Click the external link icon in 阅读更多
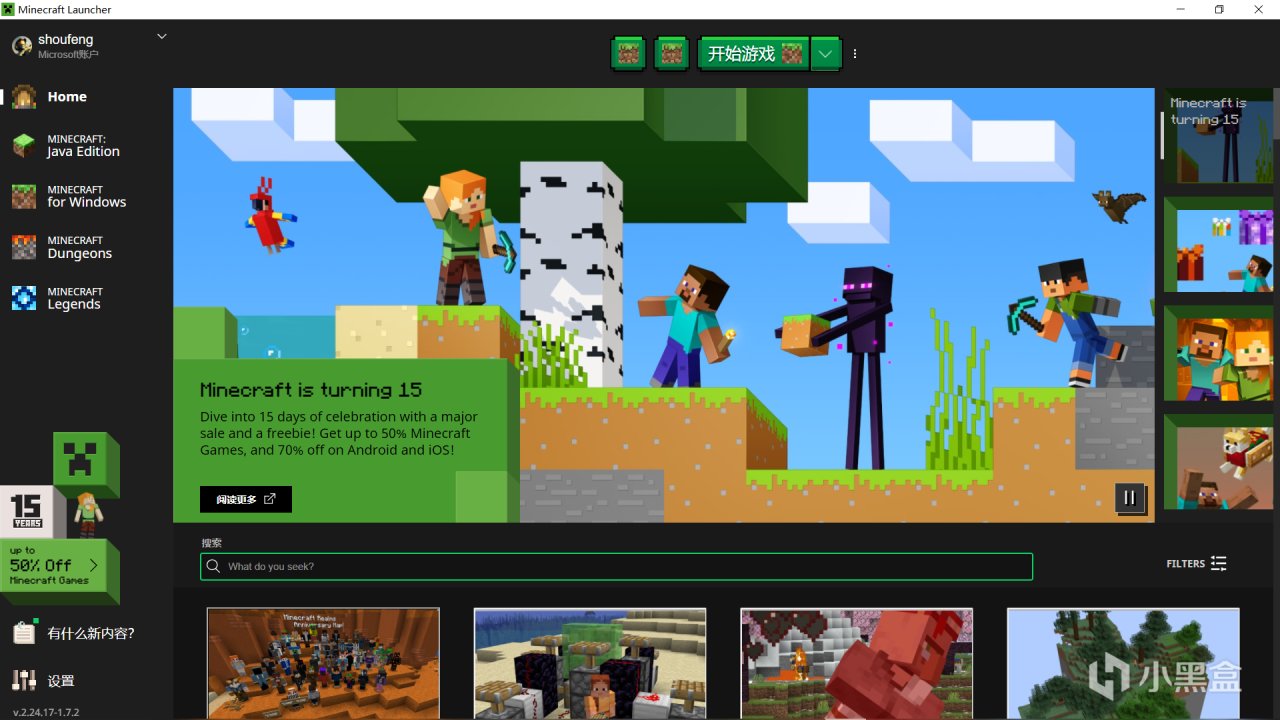This screenshot has height=720, width=1280. (270, 499)
